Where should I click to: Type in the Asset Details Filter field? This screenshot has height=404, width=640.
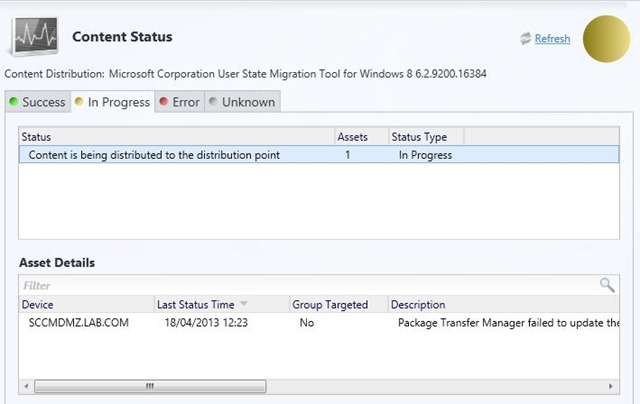click(300, 285)
